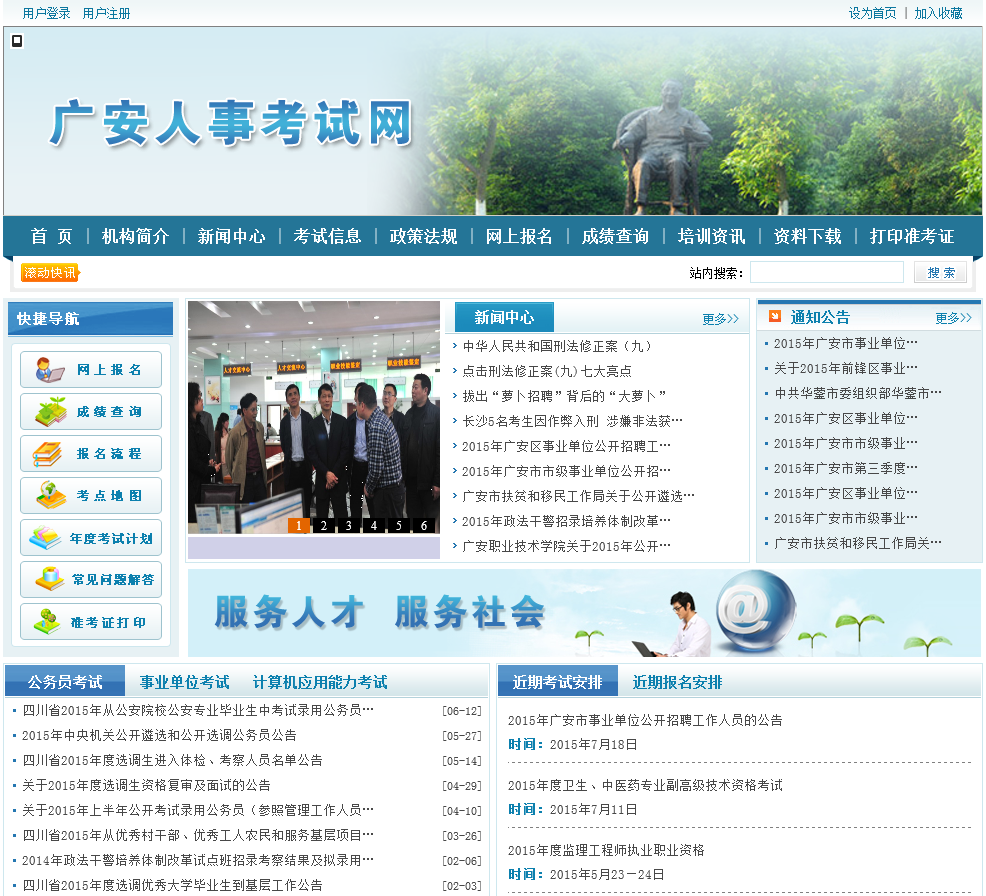Open 关于2015年度选调生资格复审及面试的公告
The width and height of the screenshot is (986, 896).
147,785
